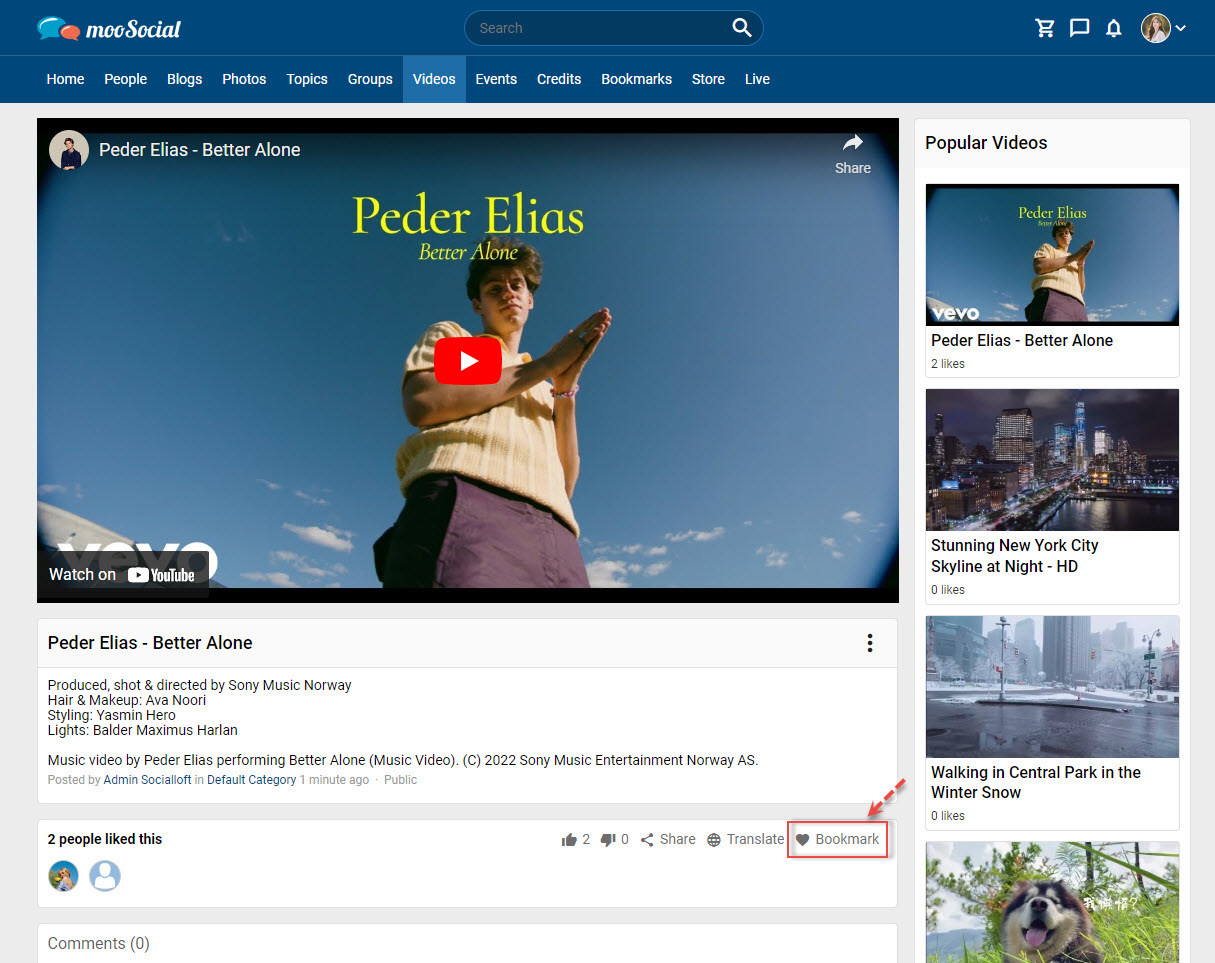Open the New York City Skyline thumbnail

pos(1052,460)
